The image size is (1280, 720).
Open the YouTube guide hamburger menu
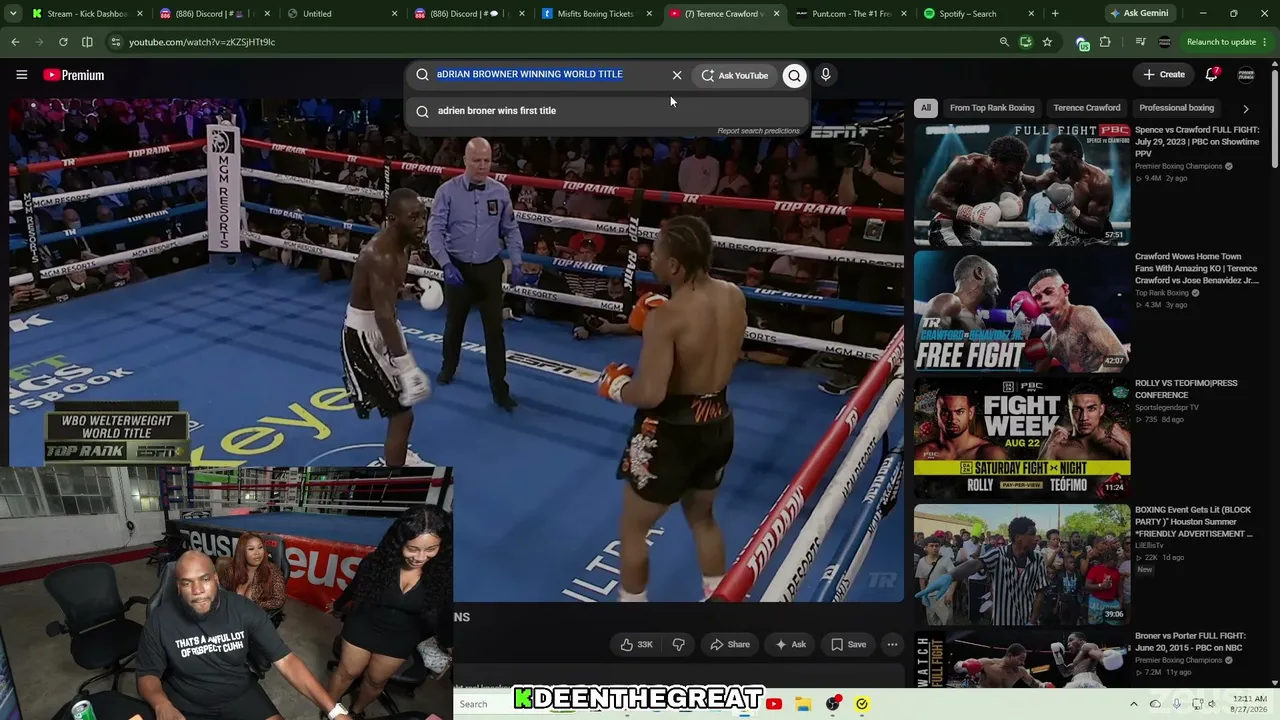tap(21, 75)
